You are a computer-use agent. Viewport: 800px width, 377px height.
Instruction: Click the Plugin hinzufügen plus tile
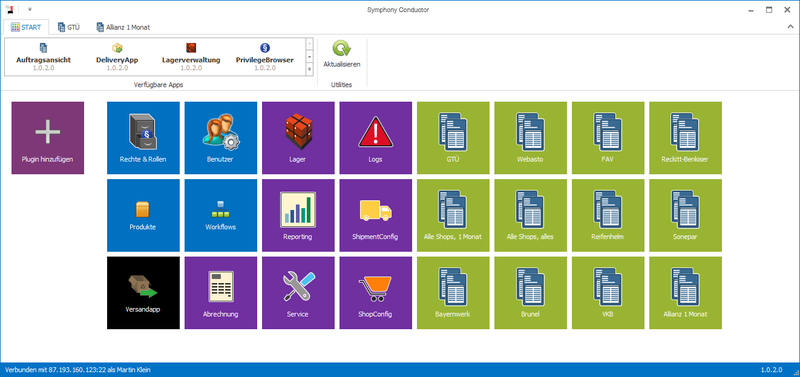click(48, 138)
